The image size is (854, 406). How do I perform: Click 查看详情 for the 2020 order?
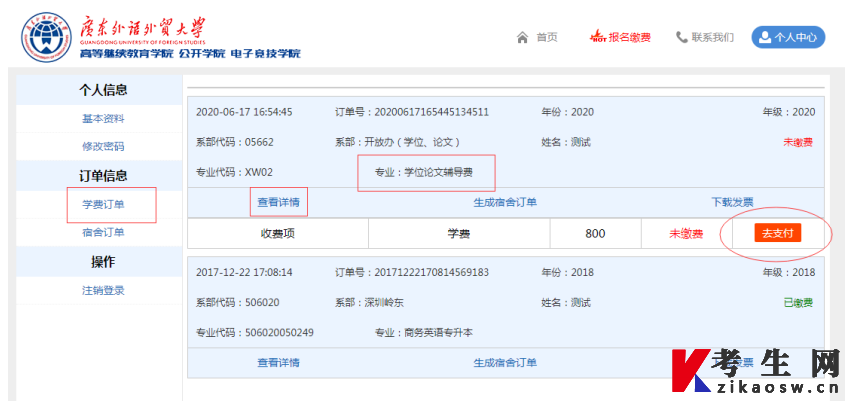click(x=278, y=202)
